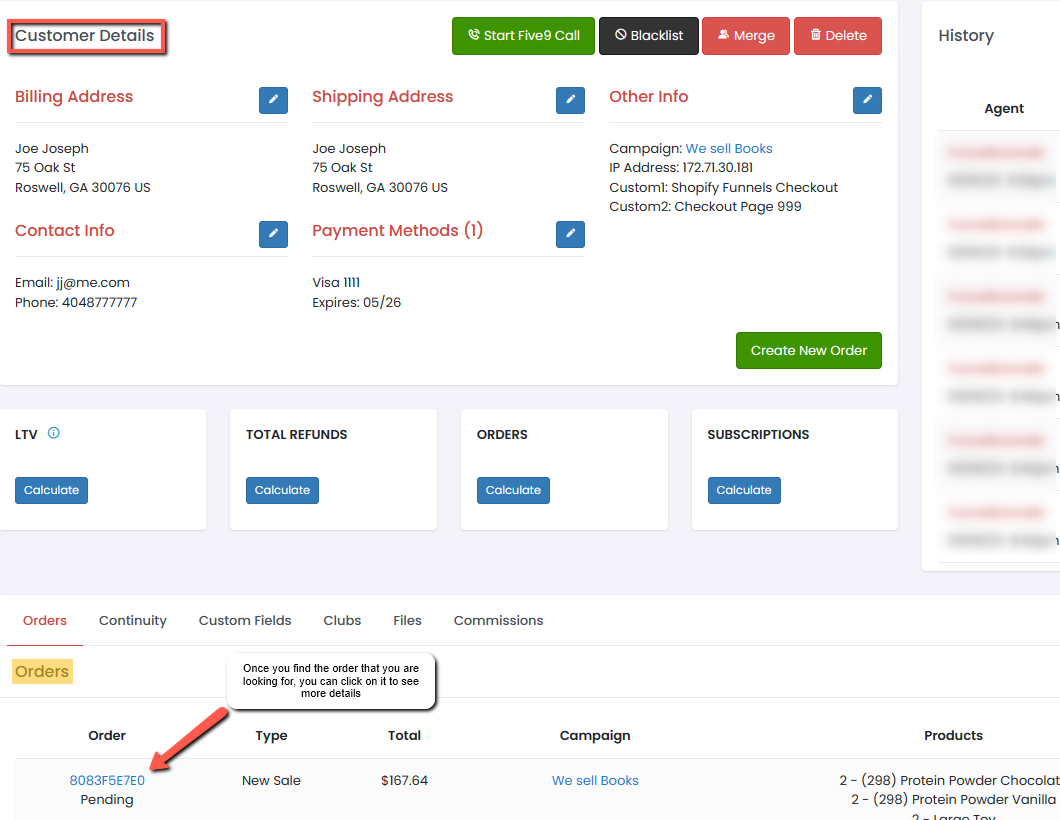Image resolution: width=1060 pixels, height=820 pixels.
Task: Click Create New Order button
Action: (808, 351)
